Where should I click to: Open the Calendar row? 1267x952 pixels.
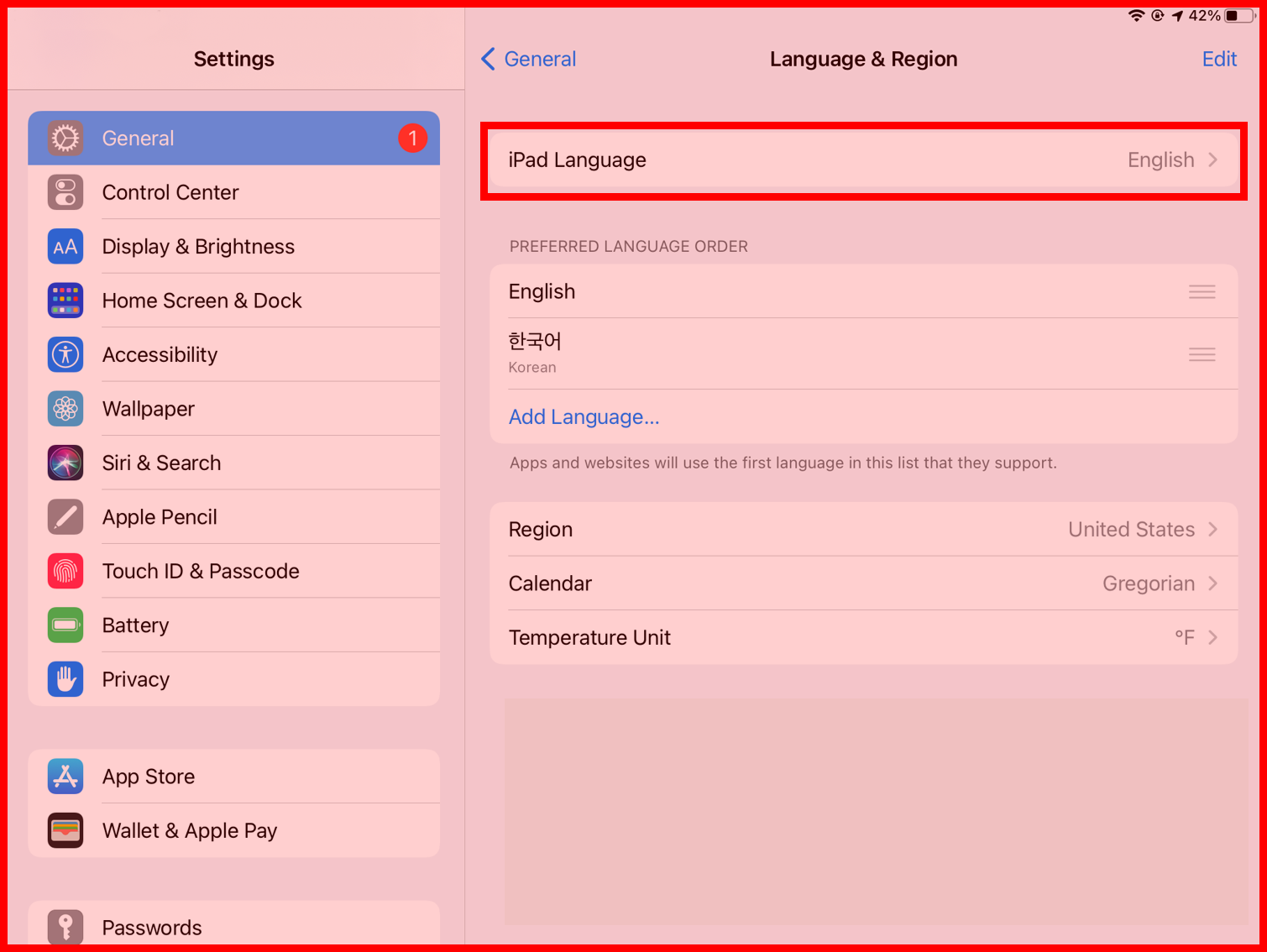863,583
